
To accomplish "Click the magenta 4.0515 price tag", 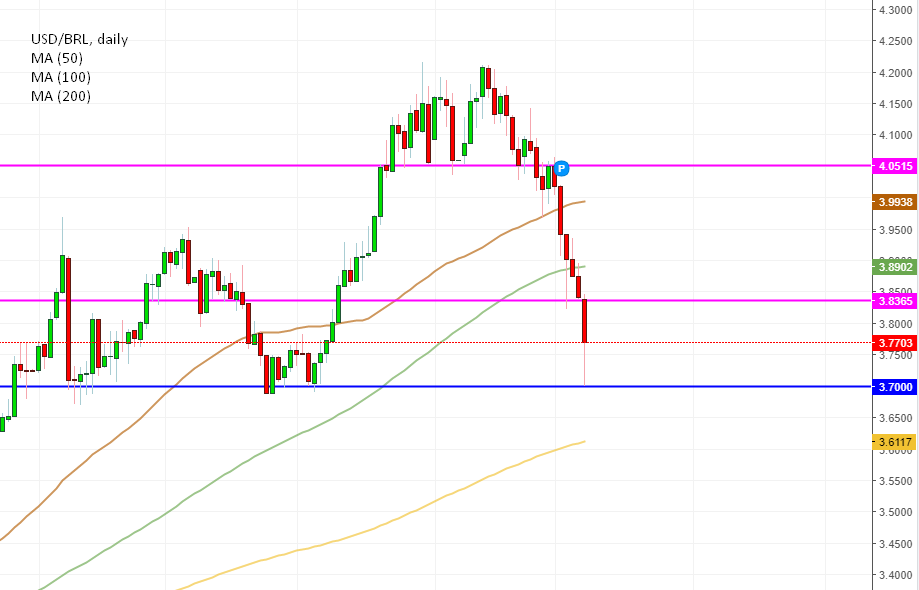I will [895, 166].
